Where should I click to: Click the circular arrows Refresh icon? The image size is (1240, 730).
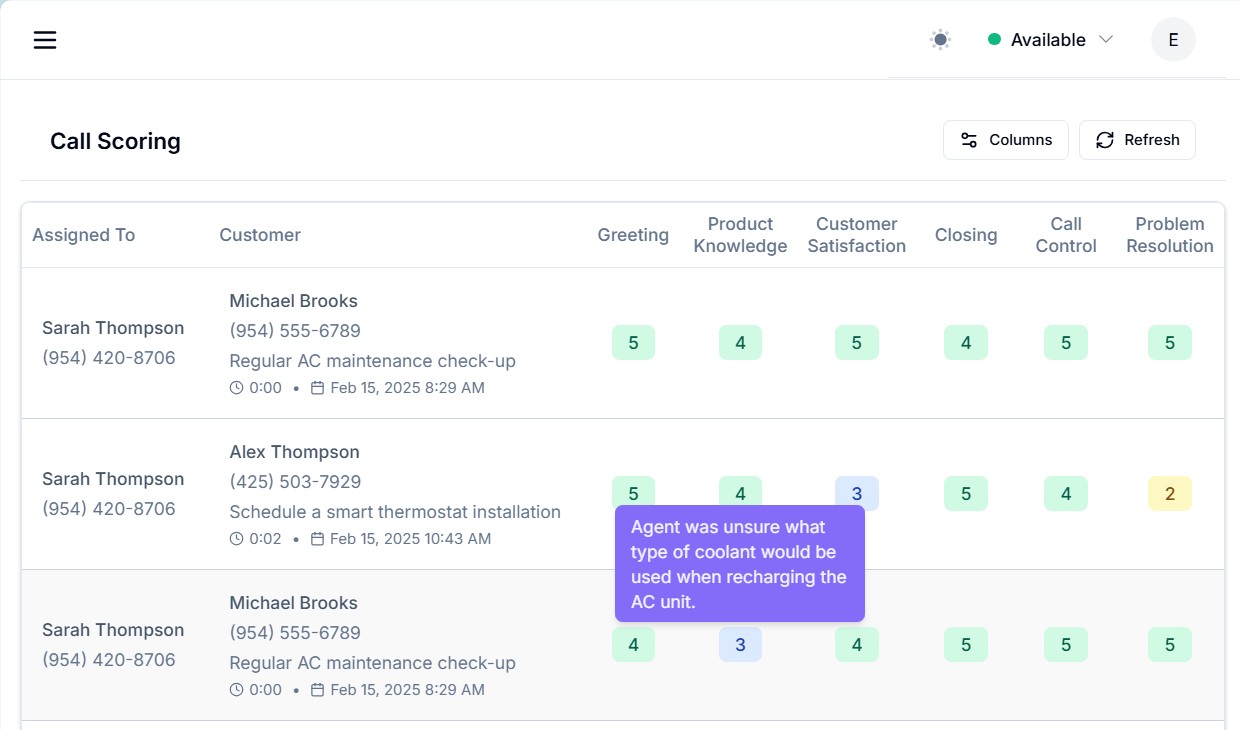tap(1104, 140)
